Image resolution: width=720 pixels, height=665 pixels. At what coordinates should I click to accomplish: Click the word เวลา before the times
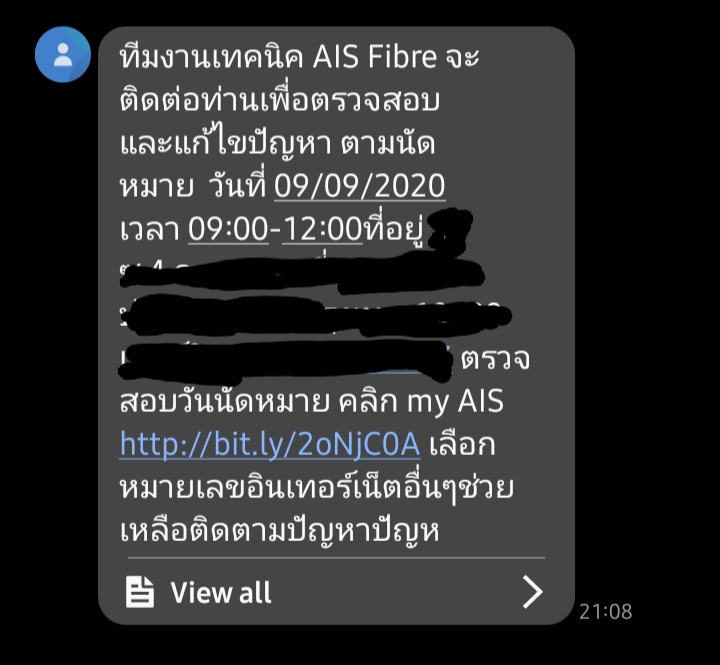pyautogui.click(x=149, y=229)
